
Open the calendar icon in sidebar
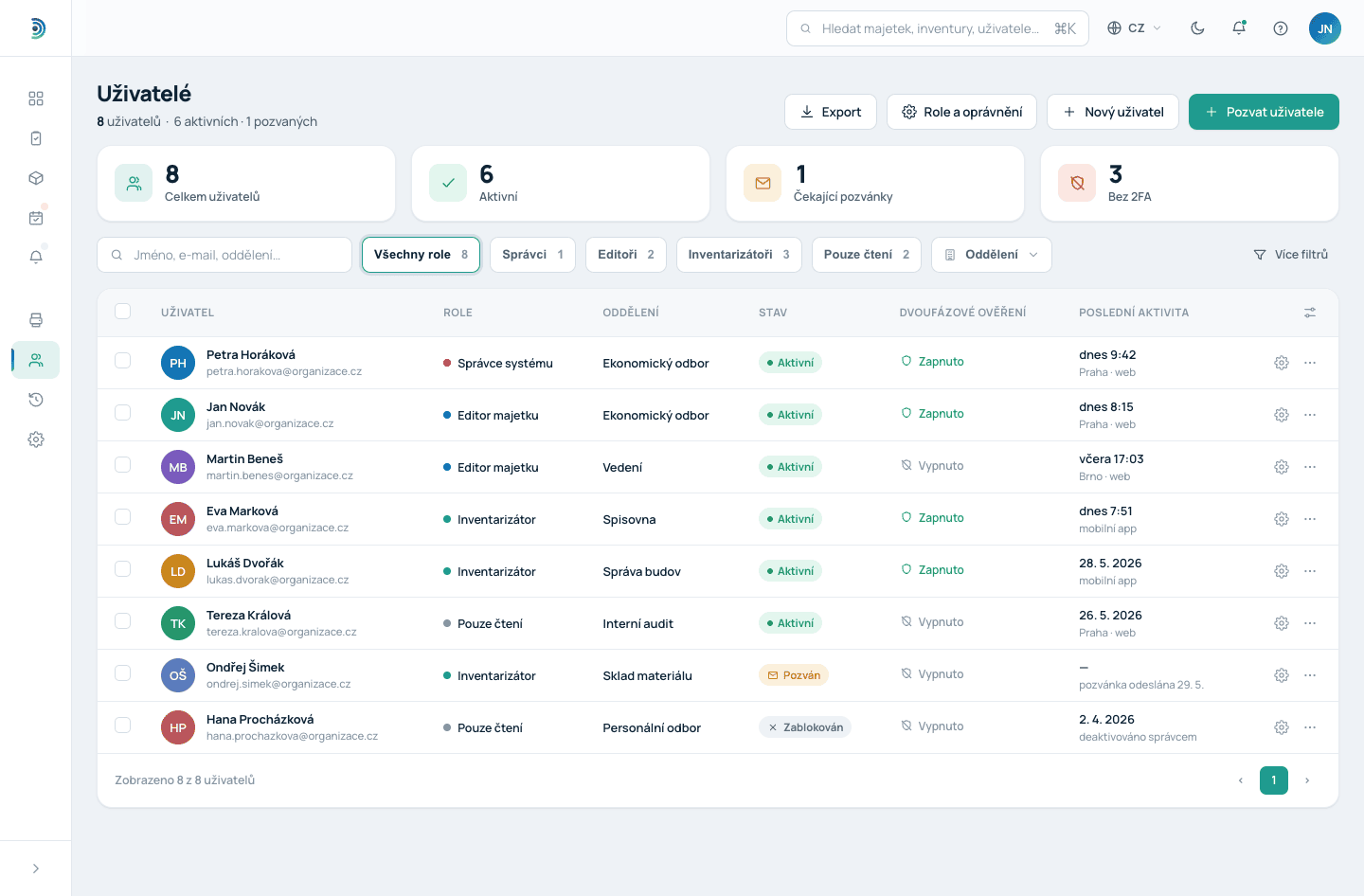[x=36, y=218]
